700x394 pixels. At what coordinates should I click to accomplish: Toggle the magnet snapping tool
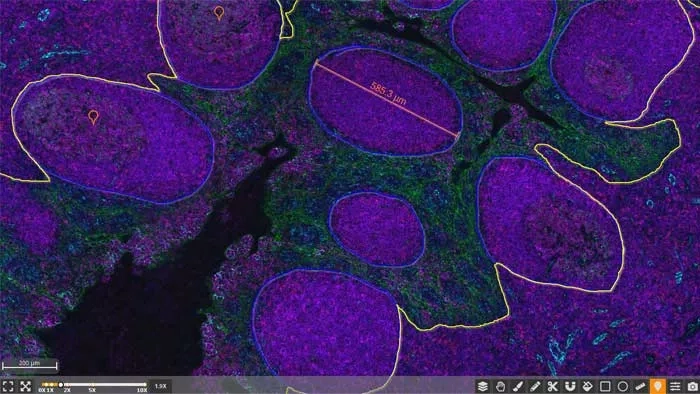pos(570,386)
